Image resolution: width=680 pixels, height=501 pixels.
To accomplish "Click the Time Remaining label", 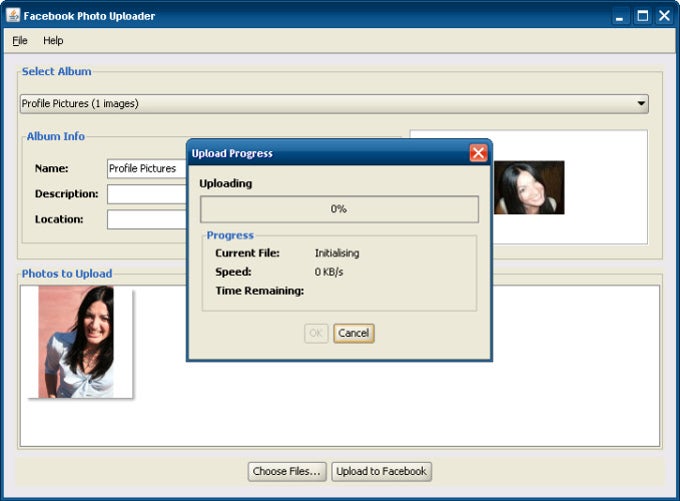I will (x=260, y=291).
